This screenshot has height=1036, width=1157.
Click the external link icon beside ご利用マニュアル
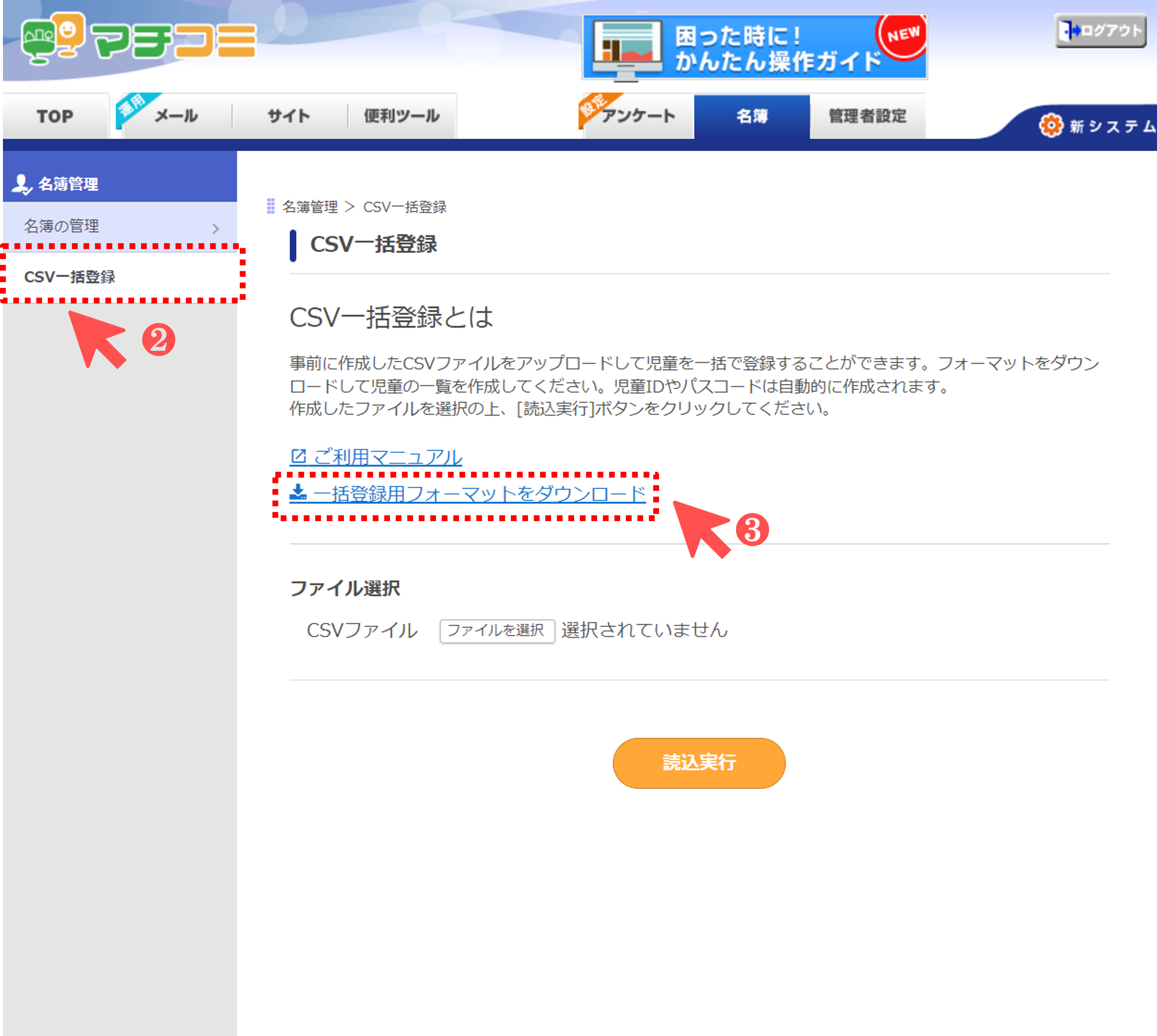pos(299,456)
